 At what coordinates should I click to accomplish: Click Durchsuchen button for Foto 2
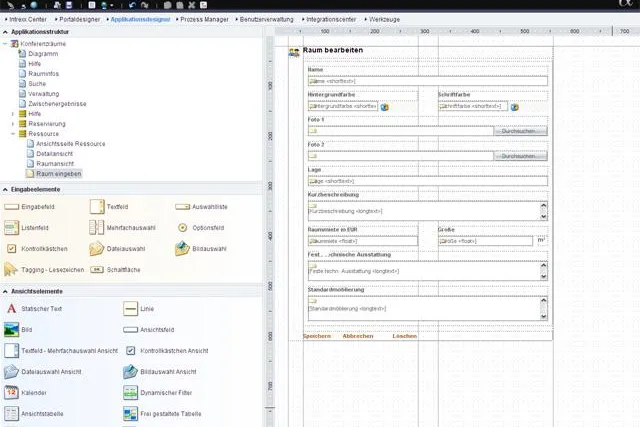(x=520, y=156)
